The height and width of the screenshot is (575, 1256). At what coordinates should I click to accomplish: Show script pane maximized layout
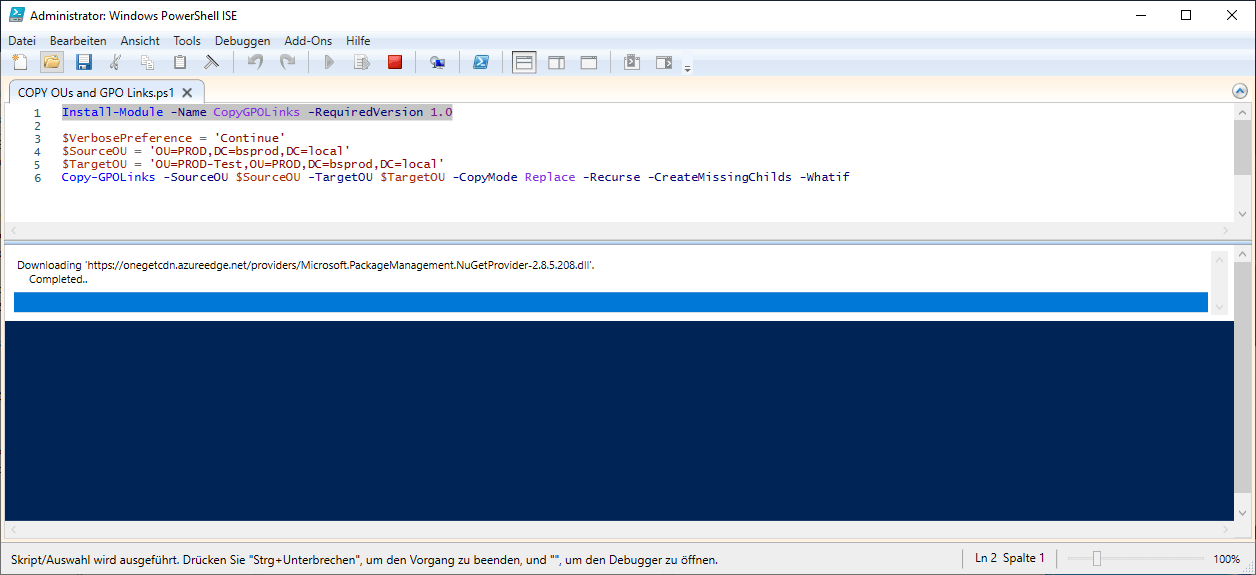[x=589, y=62]
